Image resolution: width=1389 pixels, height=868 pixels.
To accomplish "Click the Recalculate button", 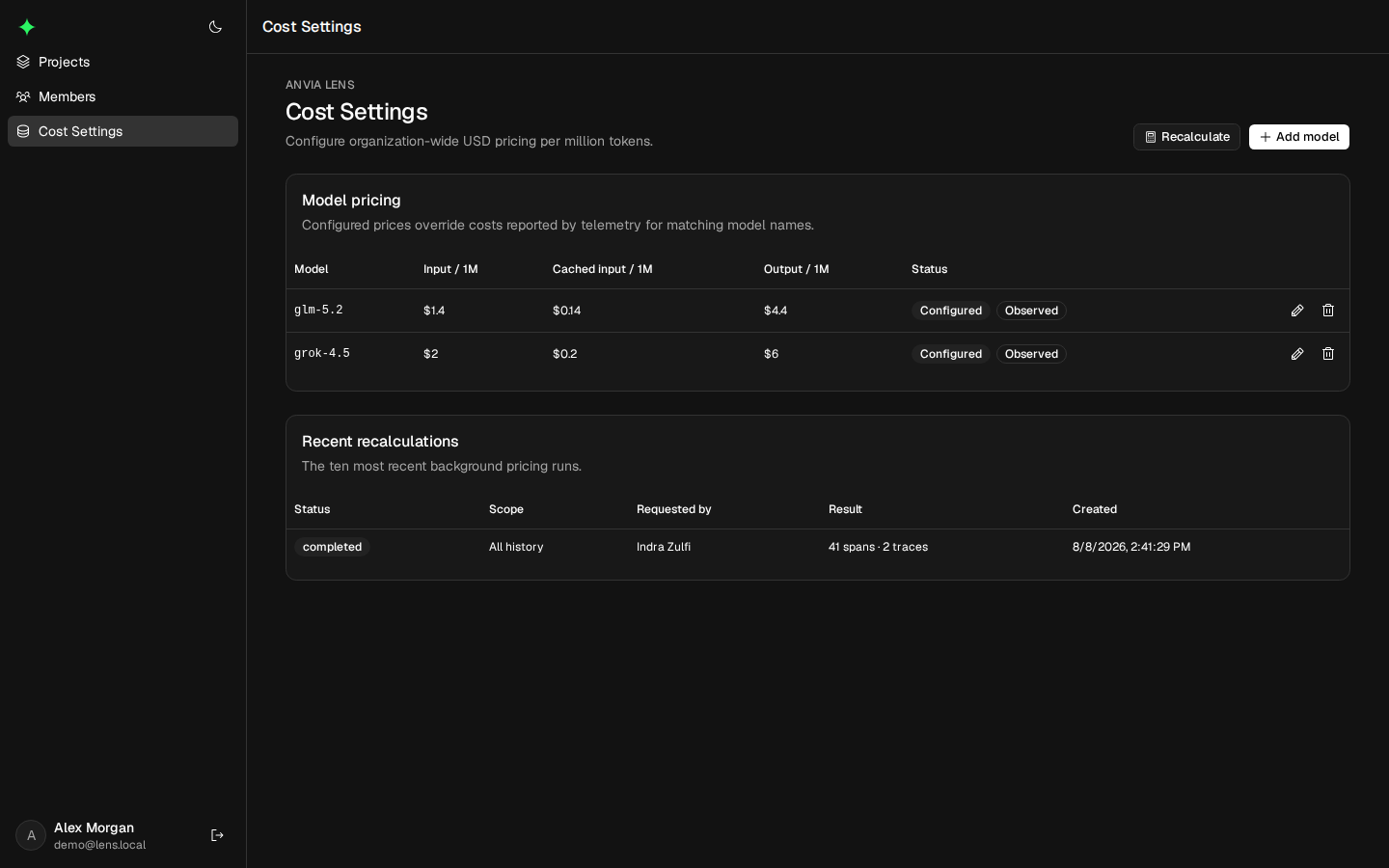I will tap(1186, 137).
